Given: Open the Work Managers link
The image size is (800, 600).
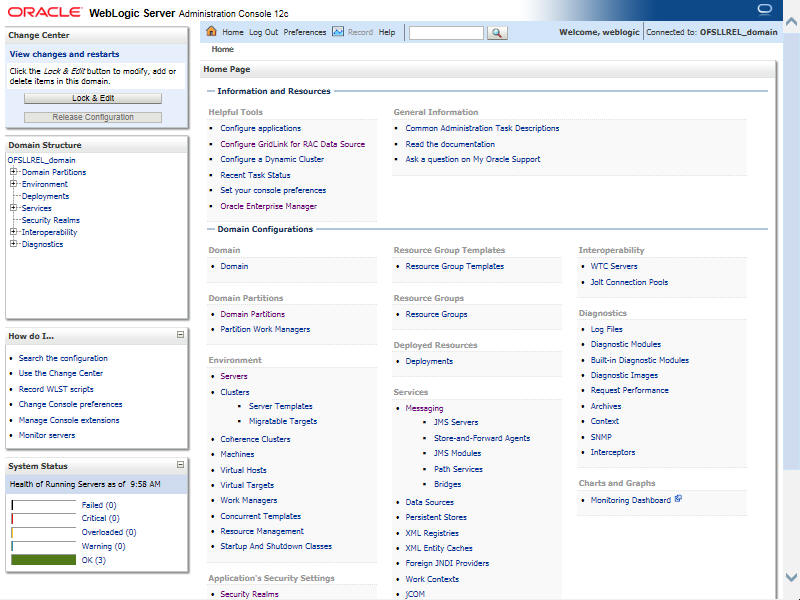Looking at the screenshot, I should [x=249, y=500].
